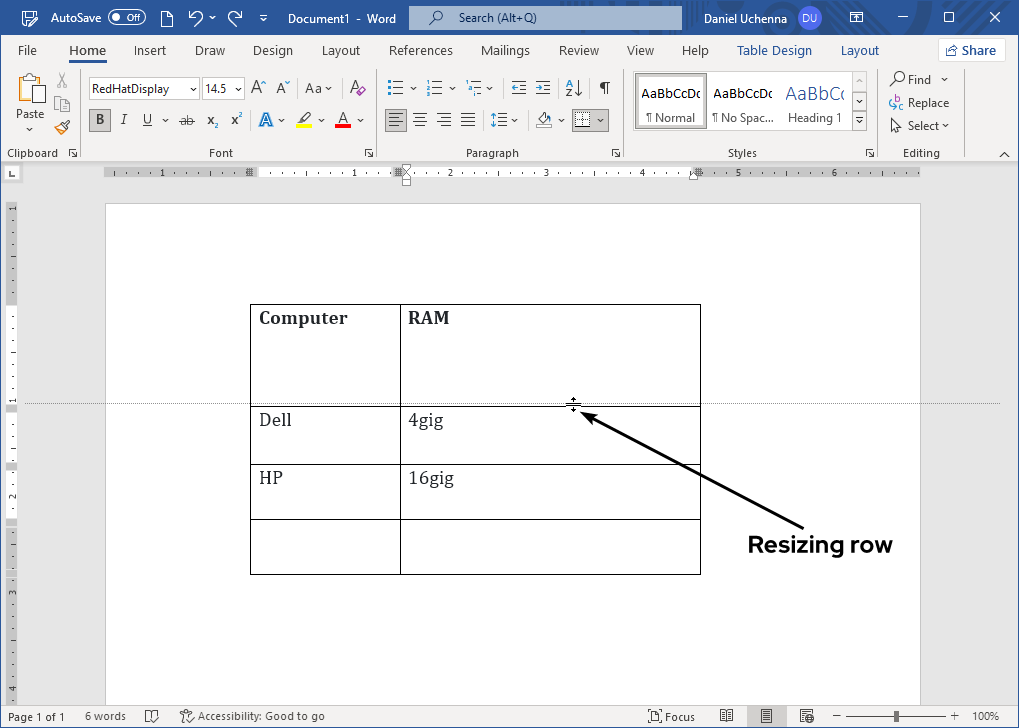Open the References ribbon tab
This screenshot has height=728, width=1019.
(420, 50)
